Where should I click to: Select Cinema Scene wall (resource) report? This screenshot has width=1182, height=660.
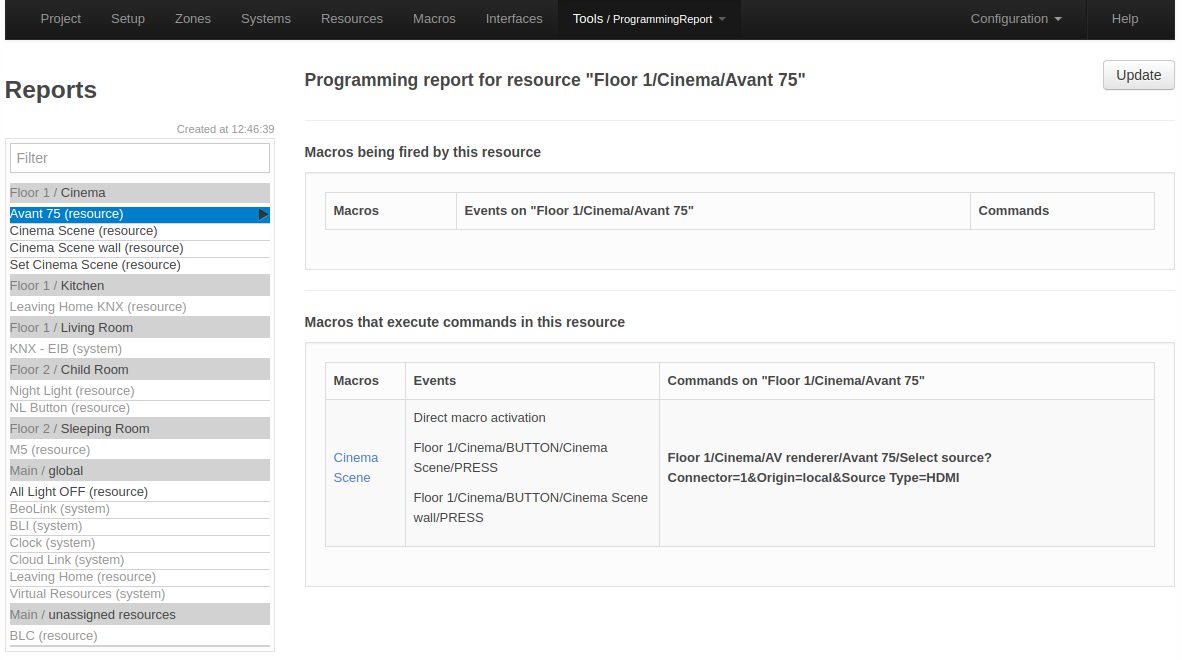pos(139,248)
